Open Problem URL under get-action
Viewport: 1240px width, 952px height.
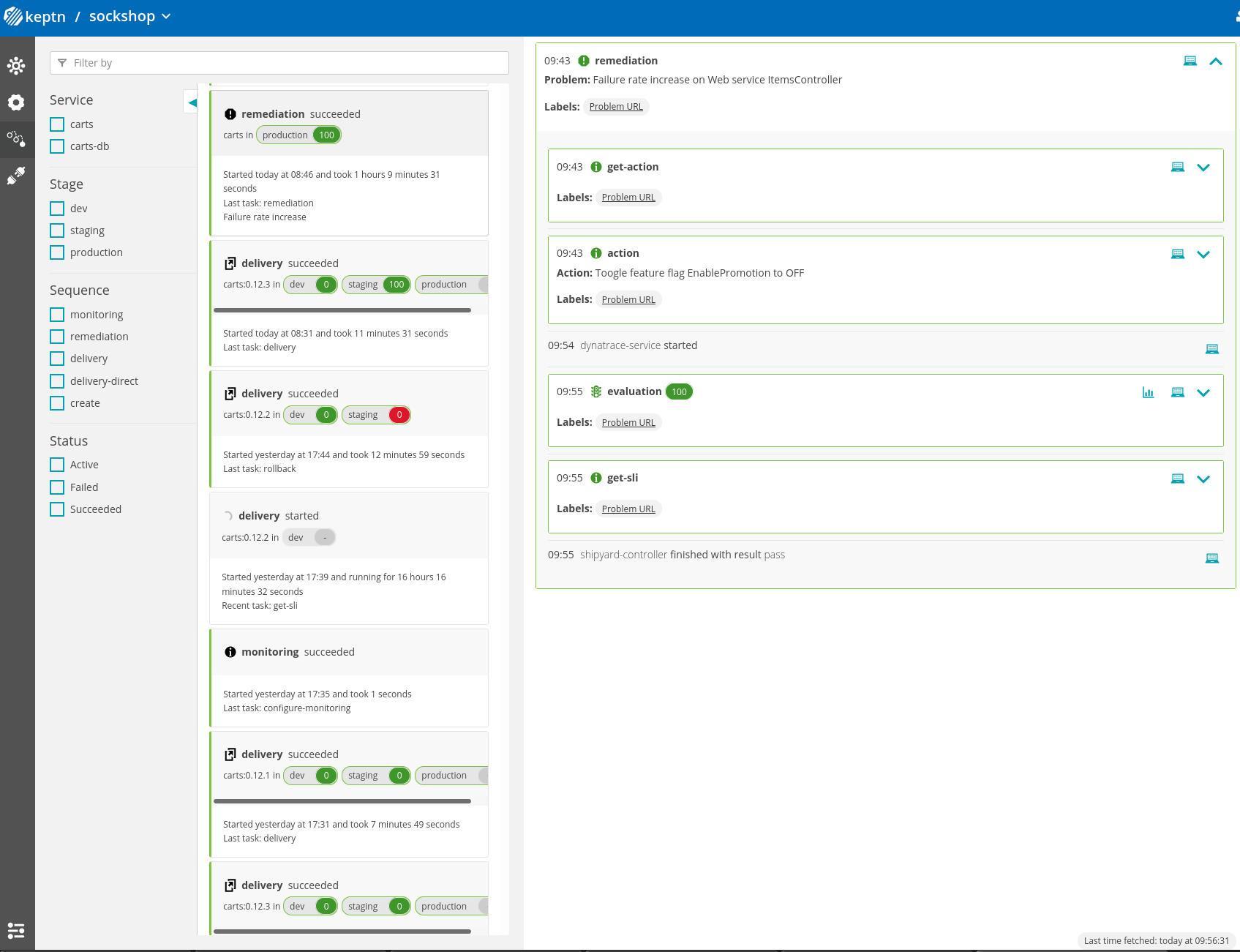(x=628, y=198)
